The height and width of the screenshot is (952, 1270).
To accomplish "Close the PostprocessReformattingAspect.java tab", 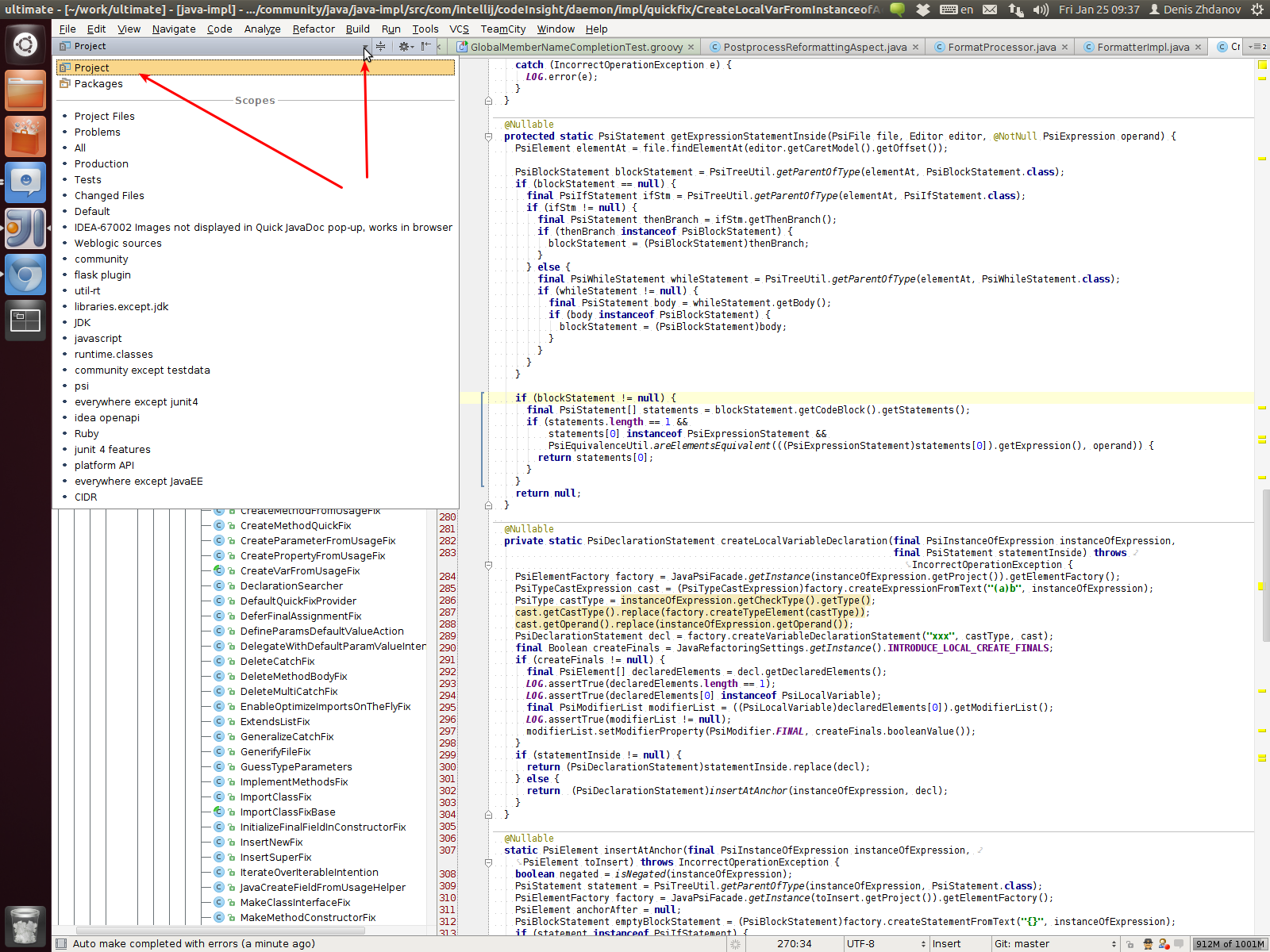I will pyautogui.click(x=915, y=47).
